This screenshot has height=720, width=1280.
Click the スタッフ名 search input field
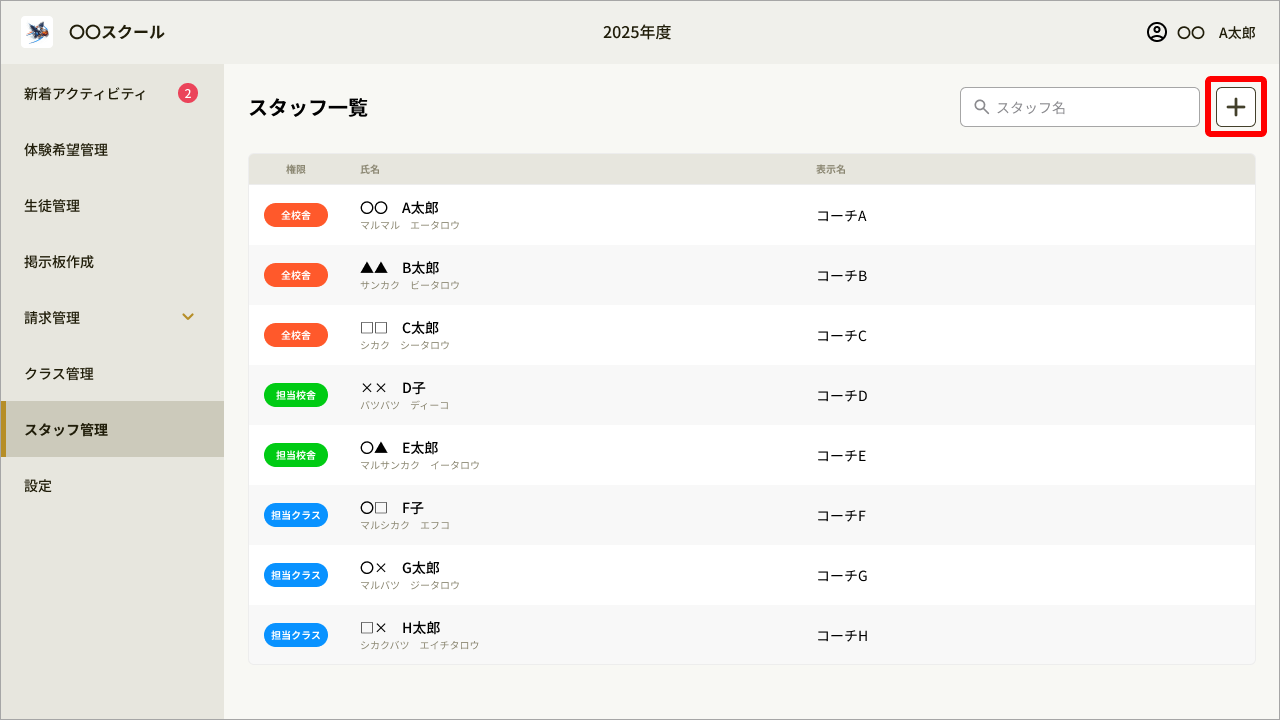[x=1080, y=106]
